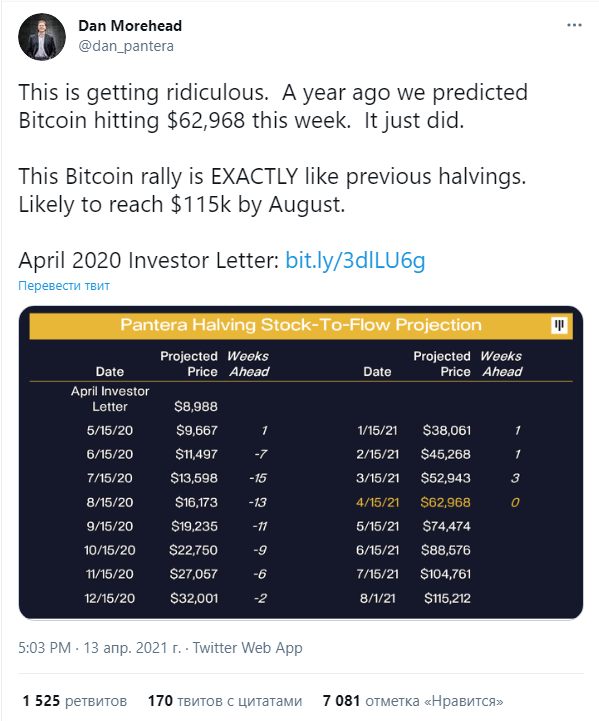
Task: Click the @dan_pantera handle
Action: point(126,46)
